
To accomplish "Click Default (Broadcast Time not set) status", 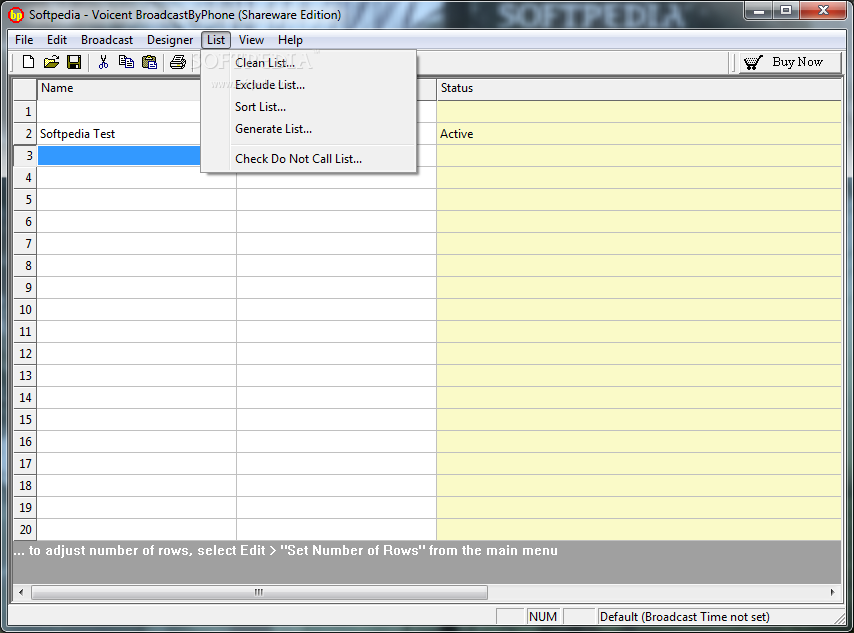I will 685,617.
